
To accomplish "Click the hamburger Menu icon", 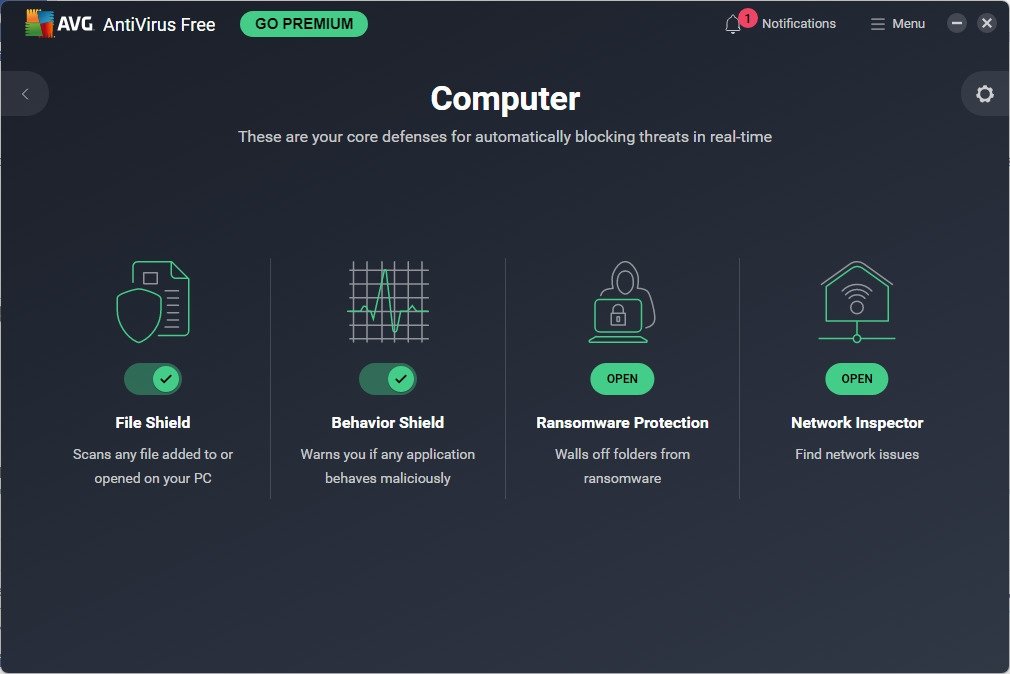I will tap(877, 24).
